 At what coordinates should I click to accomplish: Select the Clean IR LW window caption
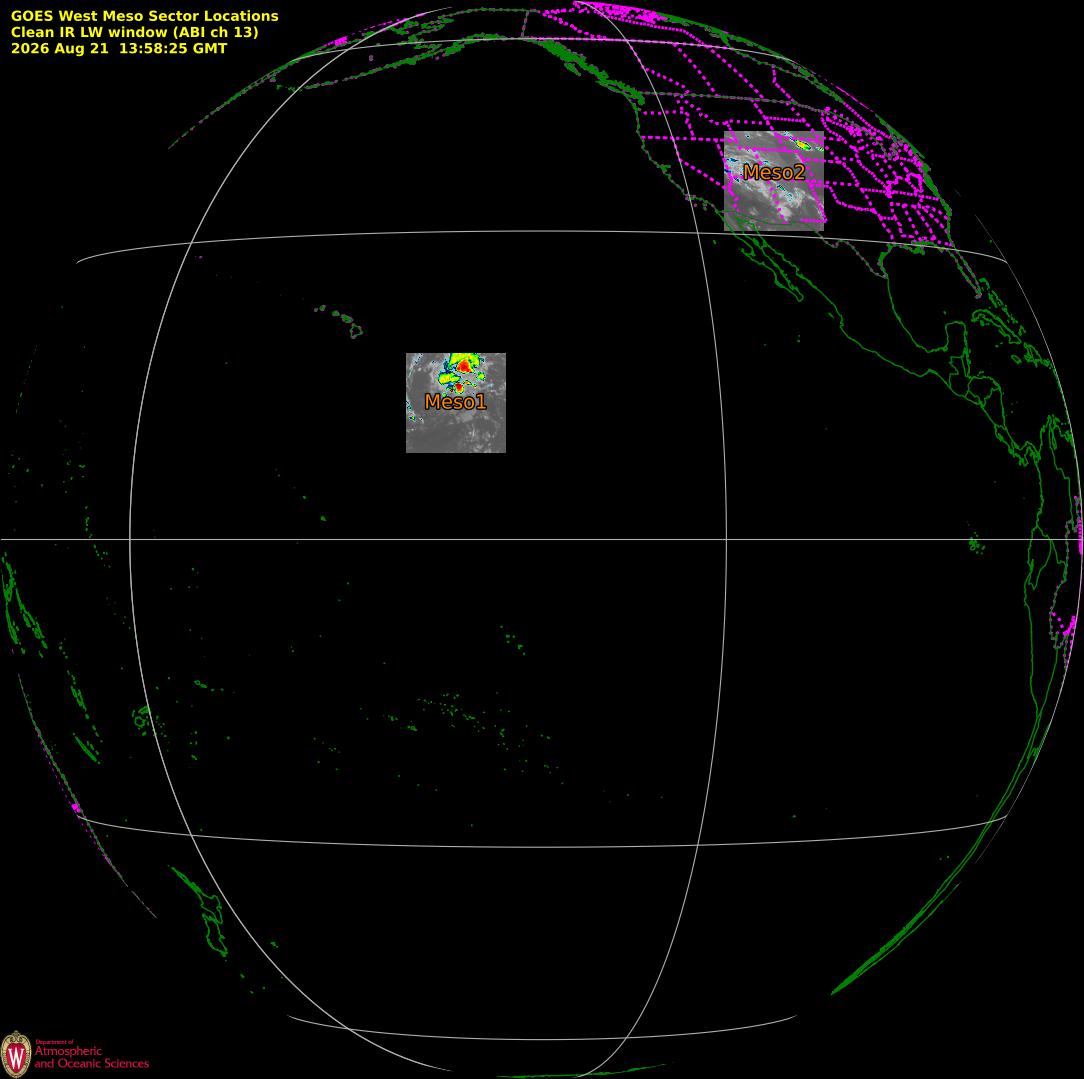click(x=134, y=32)
